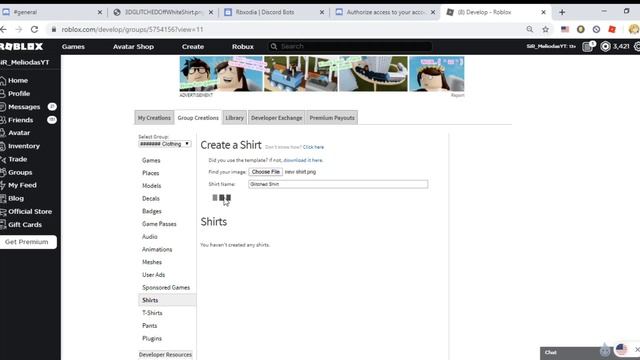Select Sponsored Games in the creations list

coord(166,287)
